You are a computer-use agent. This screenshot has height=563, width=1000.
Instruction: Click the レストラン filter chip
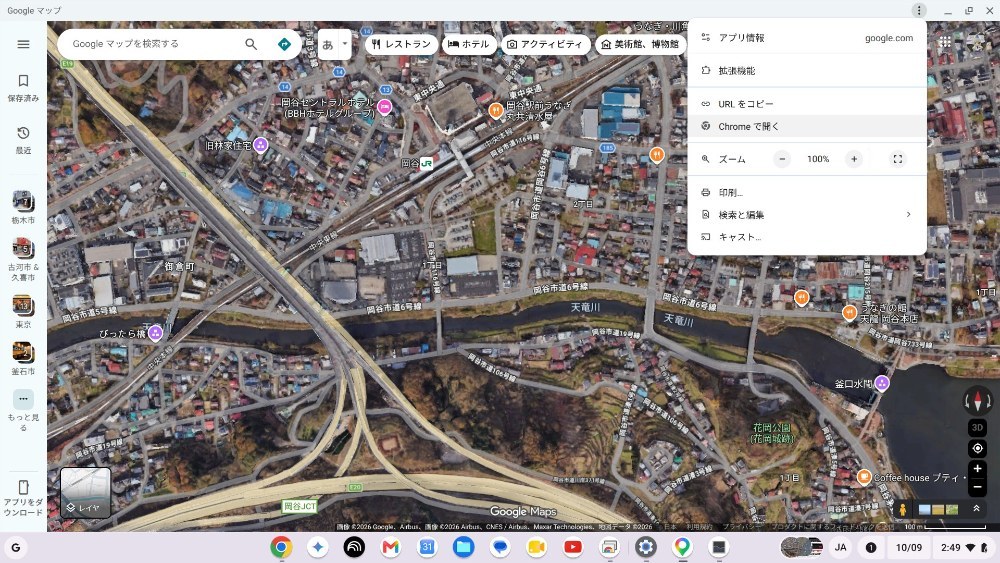click(x=402, y=44)
